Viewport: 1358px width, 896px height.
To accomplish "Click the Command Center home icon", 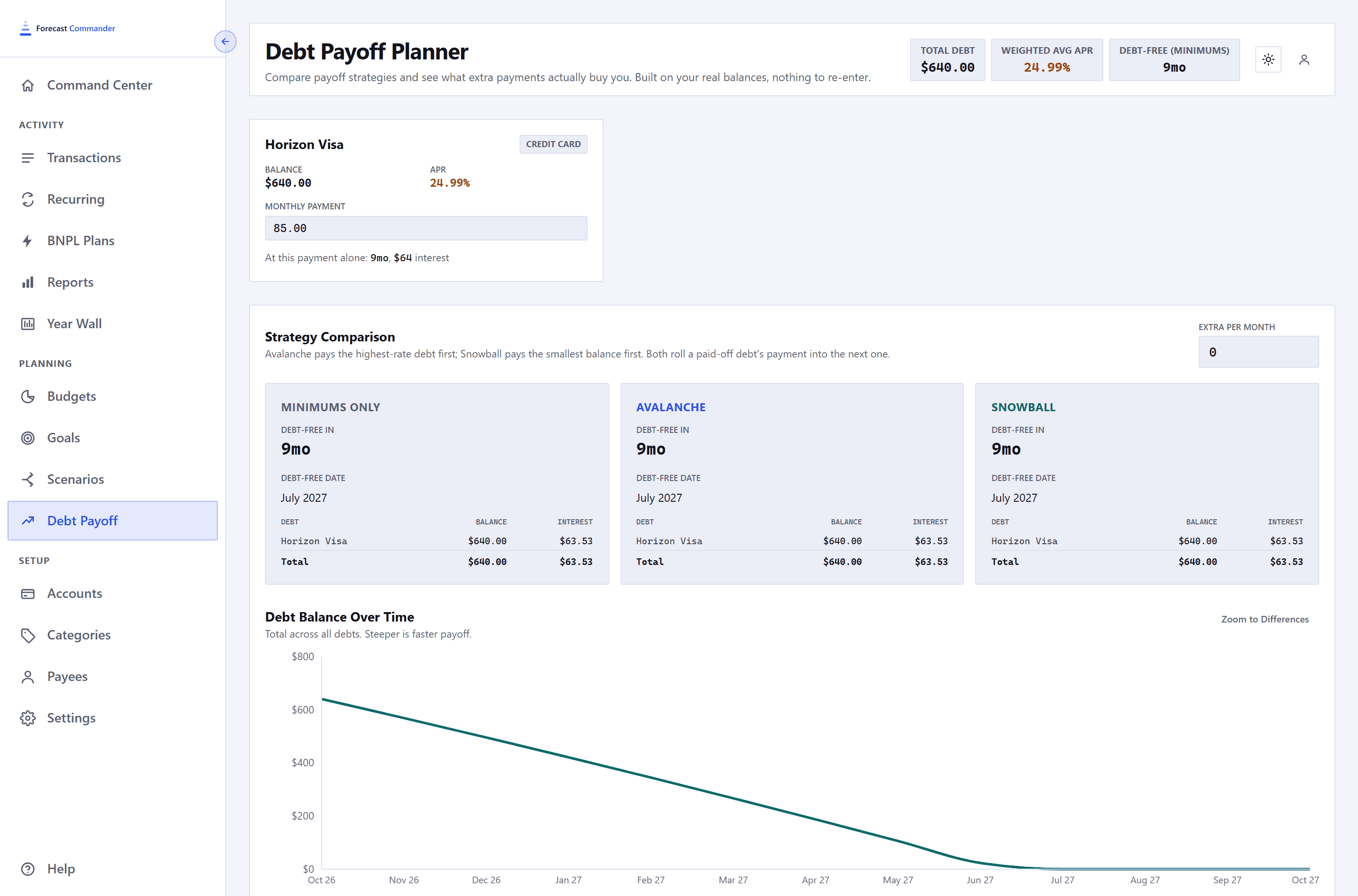I will 27,85.
